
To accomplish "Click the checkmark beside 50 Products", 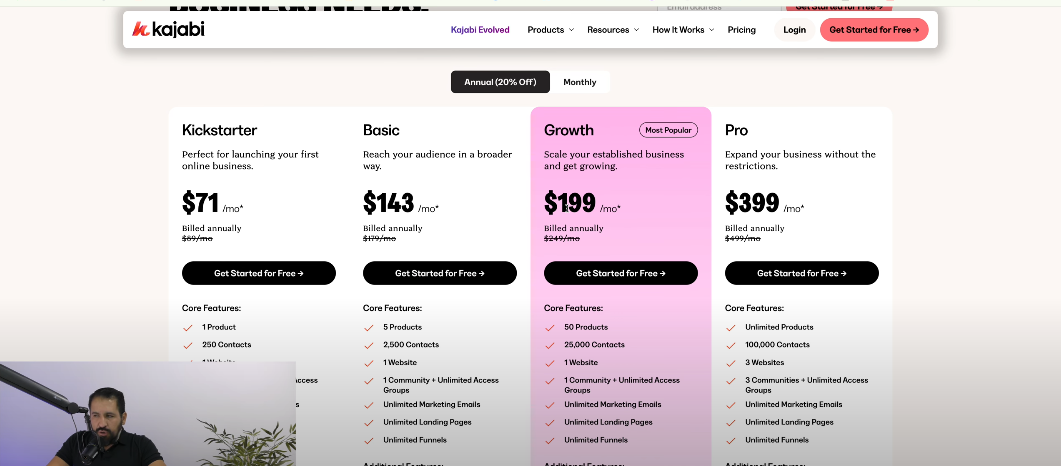I will (x=549, y=328).
